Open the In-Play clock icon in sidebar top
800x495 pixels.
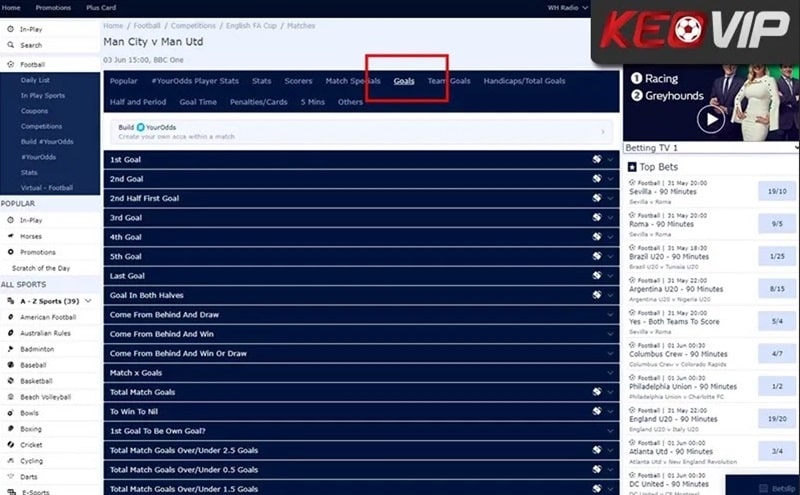pyautogui.click(x=10, y=29)
